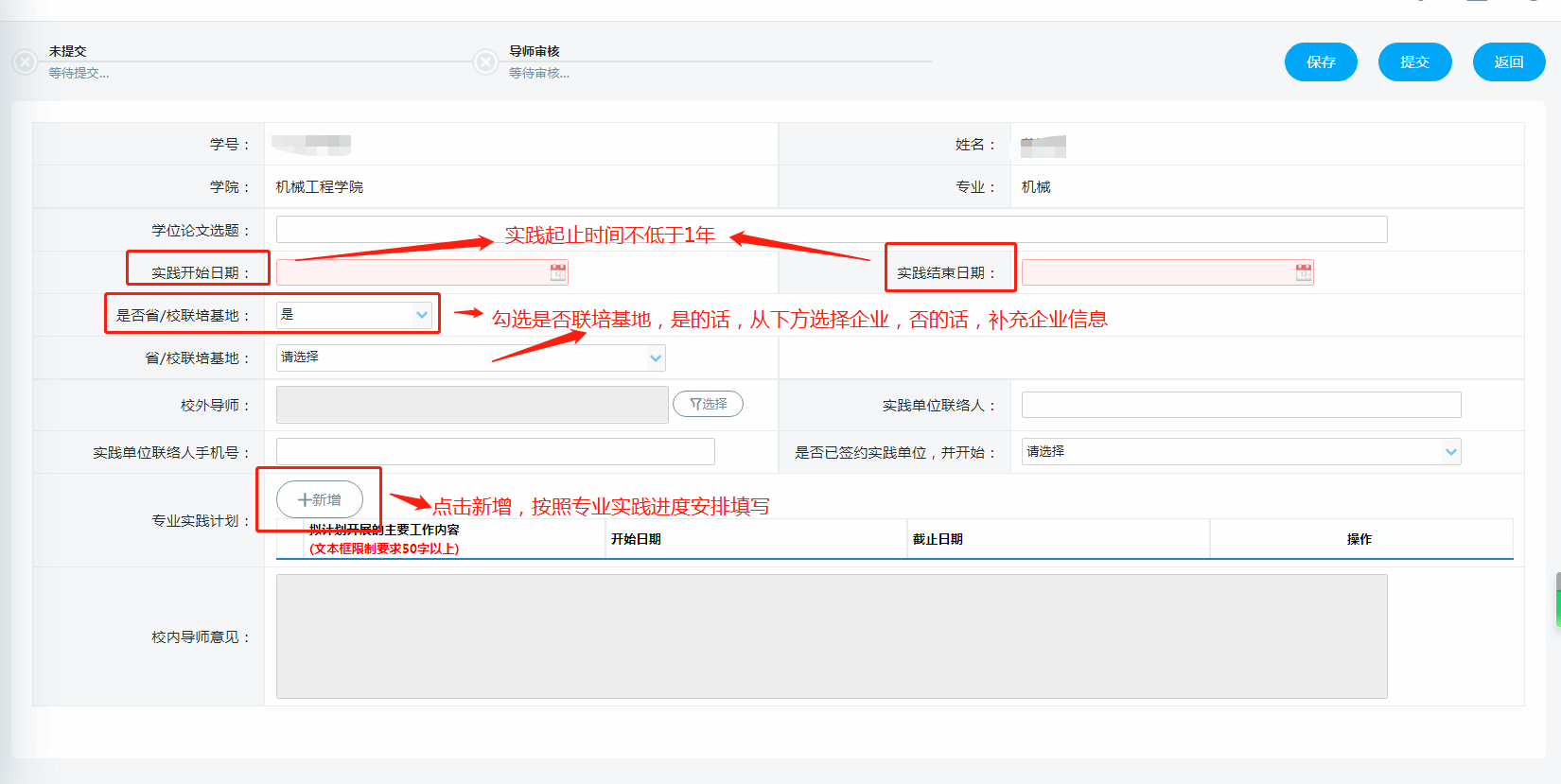Click the 选择 filter button for 校外导师
Image resolution: width=1561 pixels, height=784 pixels.
[x=708, y=404]
